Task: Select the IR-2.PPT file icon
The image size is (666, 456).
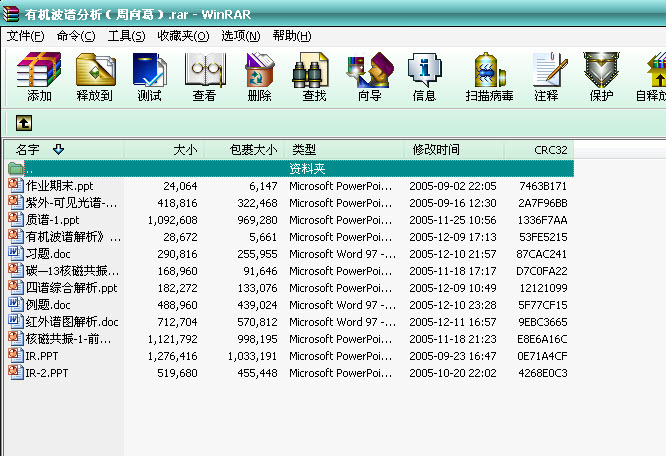Action: (x=16, y=372)
